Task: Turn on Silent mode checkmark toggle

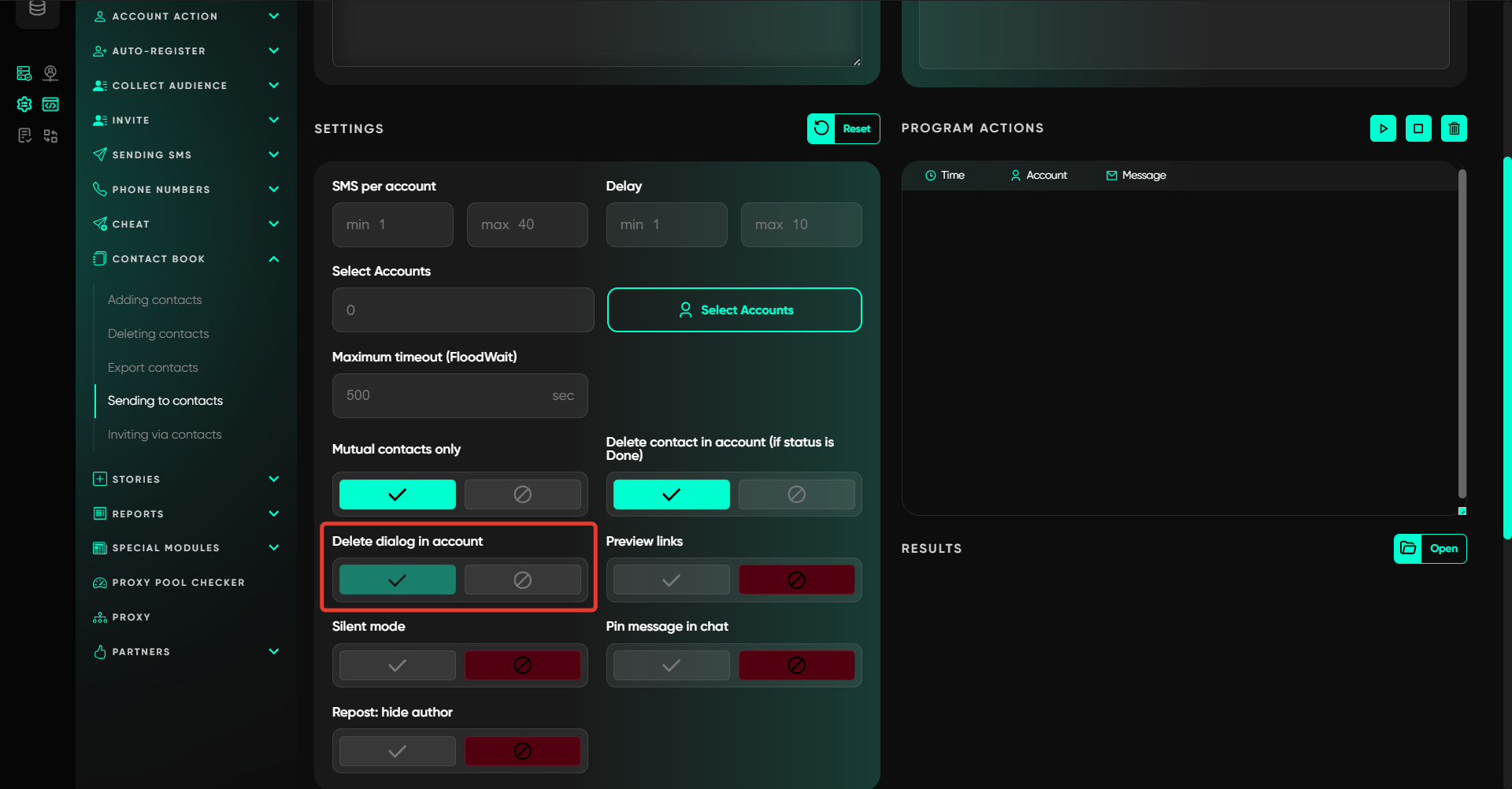Action: [397, 665]
